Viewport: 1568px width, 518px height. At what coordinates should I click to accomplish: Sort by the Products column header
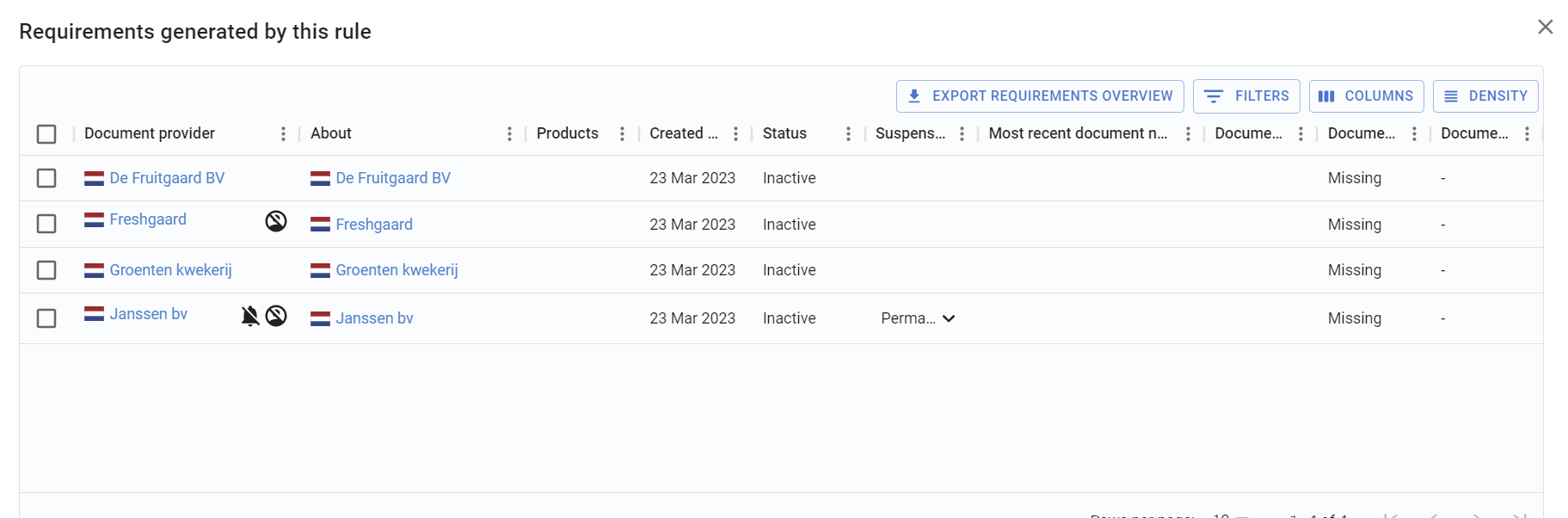568,133
